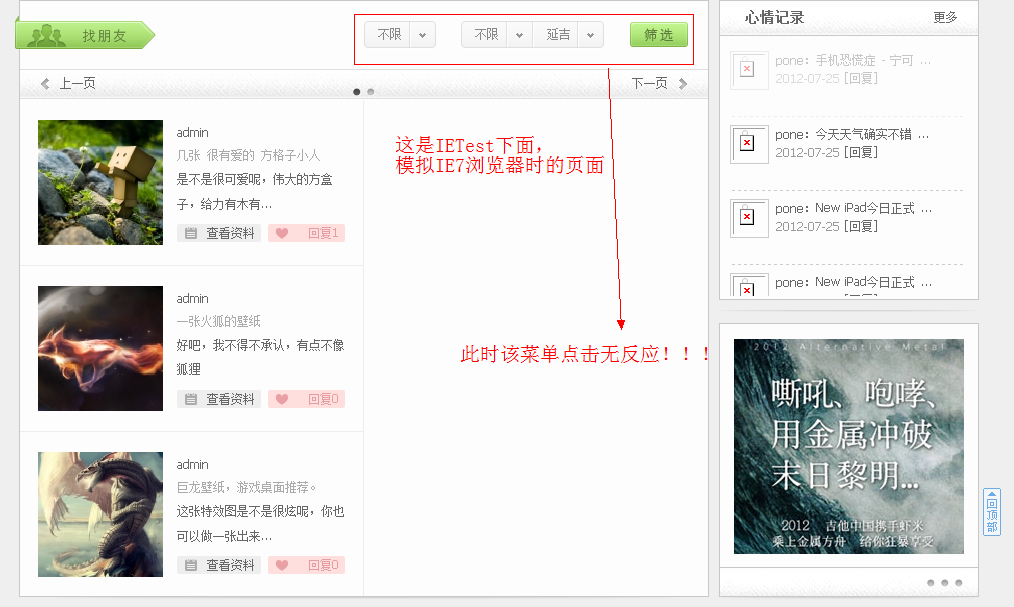Click 查看资料 for the 巨龙壁纸 post
Viewport: 1014px width, 607px height.
point(219,566)
